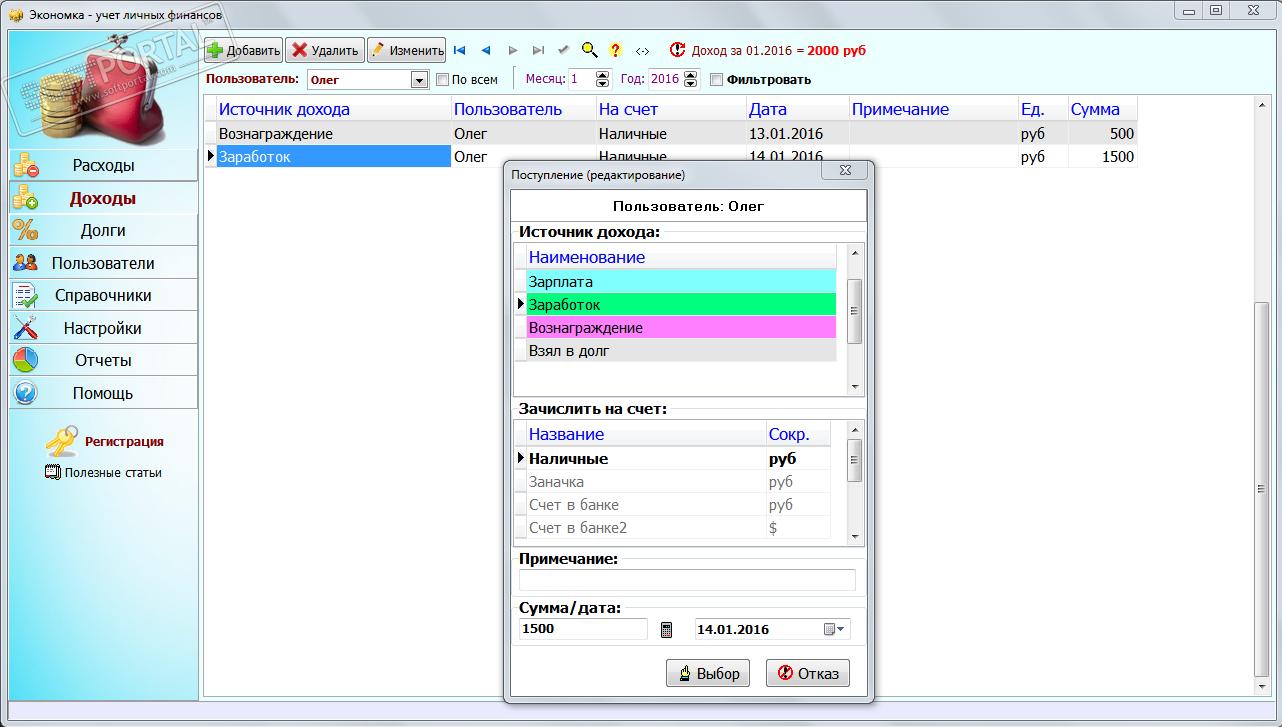
Task: Cancel with the Отказ button
Action: coord(808,673)
